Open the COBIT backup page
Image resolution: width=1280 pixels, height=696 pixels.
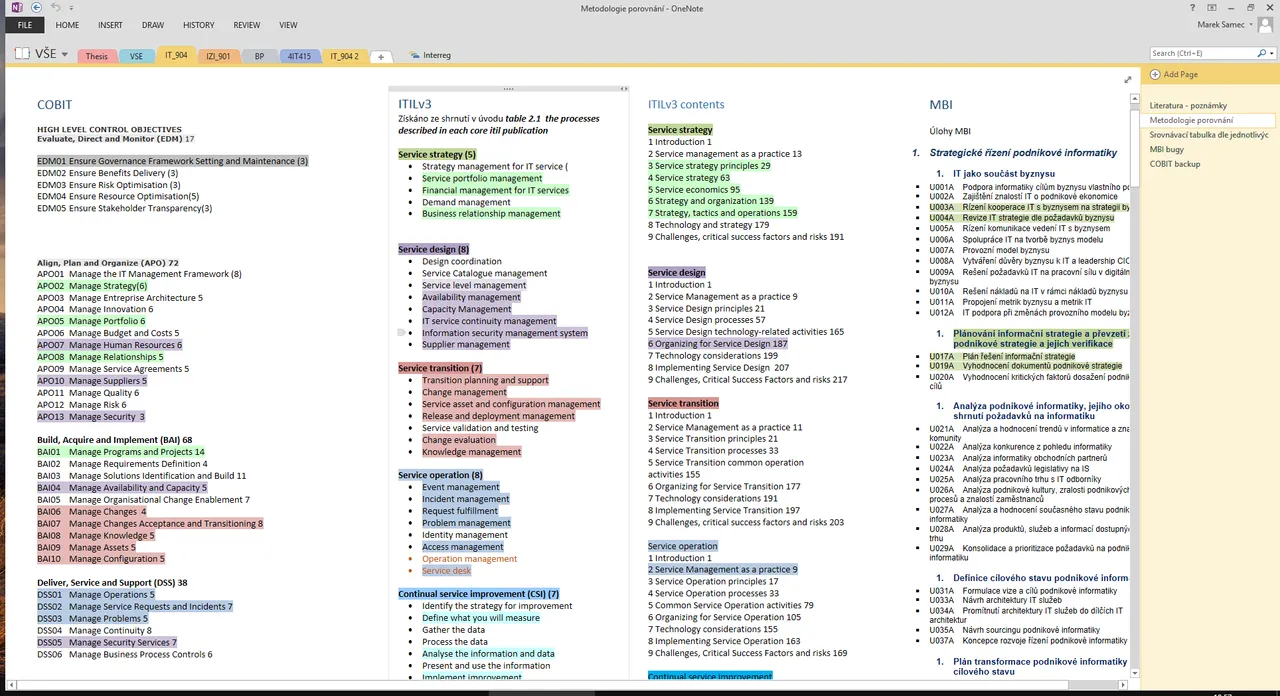coord(1175,163)
